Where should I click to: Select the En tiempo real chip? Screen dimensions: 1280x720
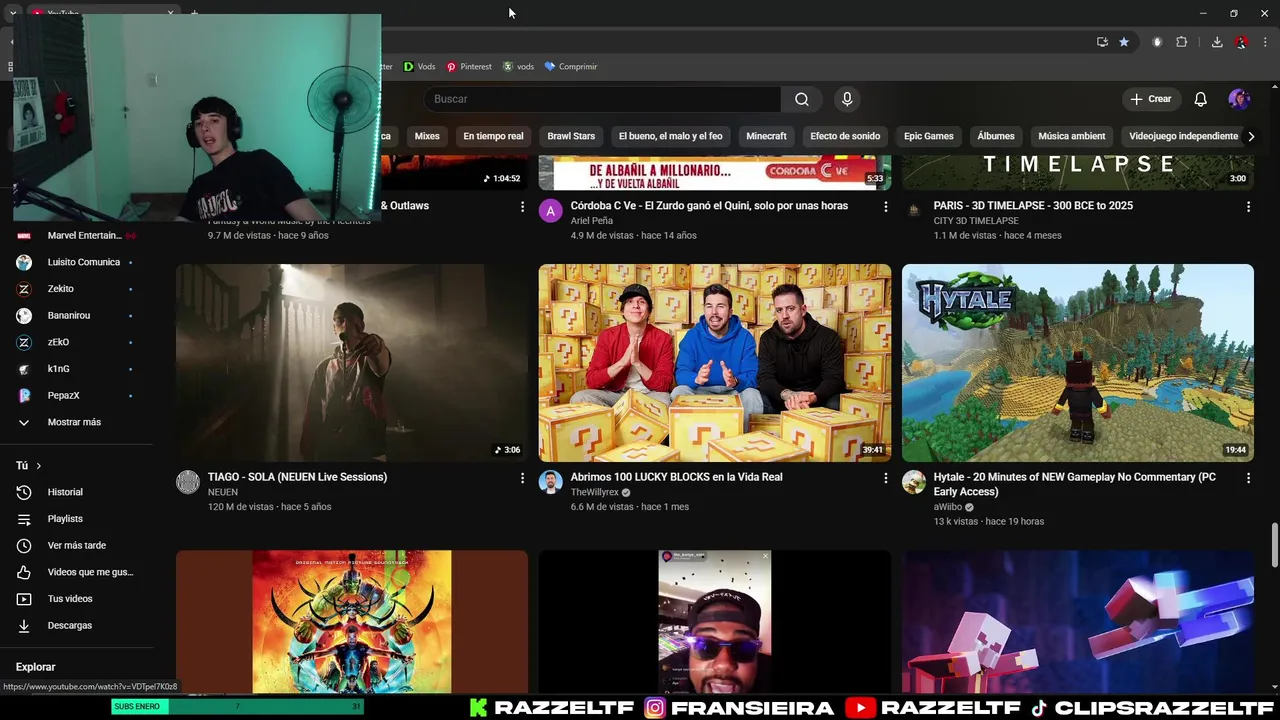493,136
